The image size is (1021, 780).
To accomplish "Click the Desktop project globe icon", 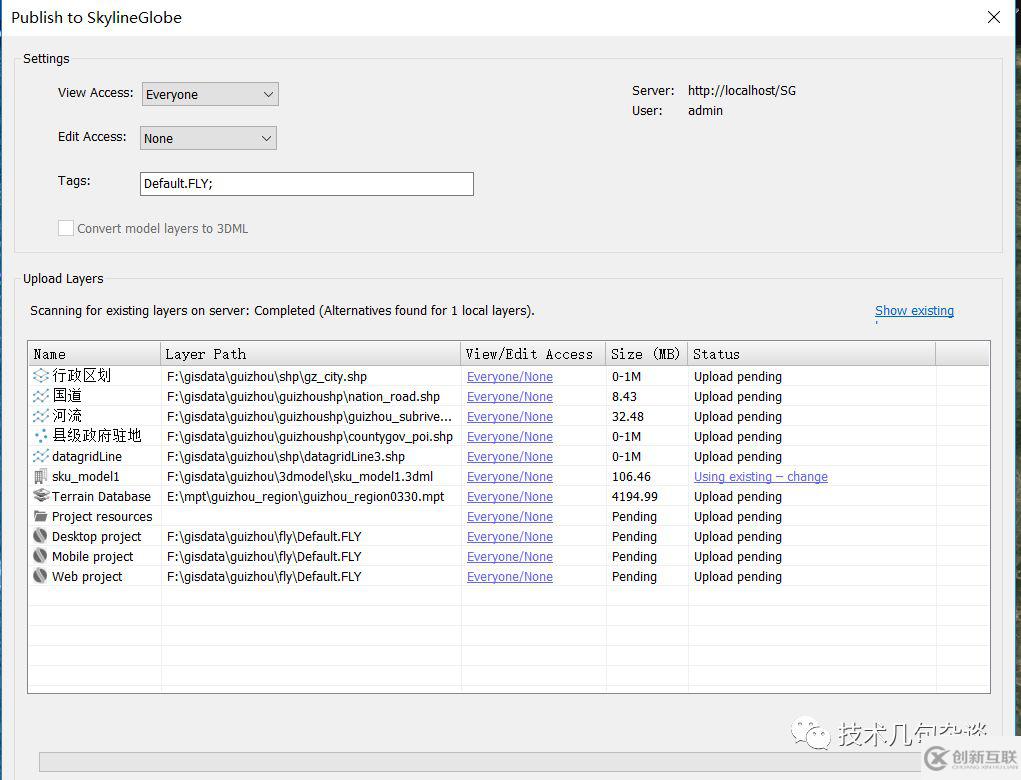I will tap(40, 536).
